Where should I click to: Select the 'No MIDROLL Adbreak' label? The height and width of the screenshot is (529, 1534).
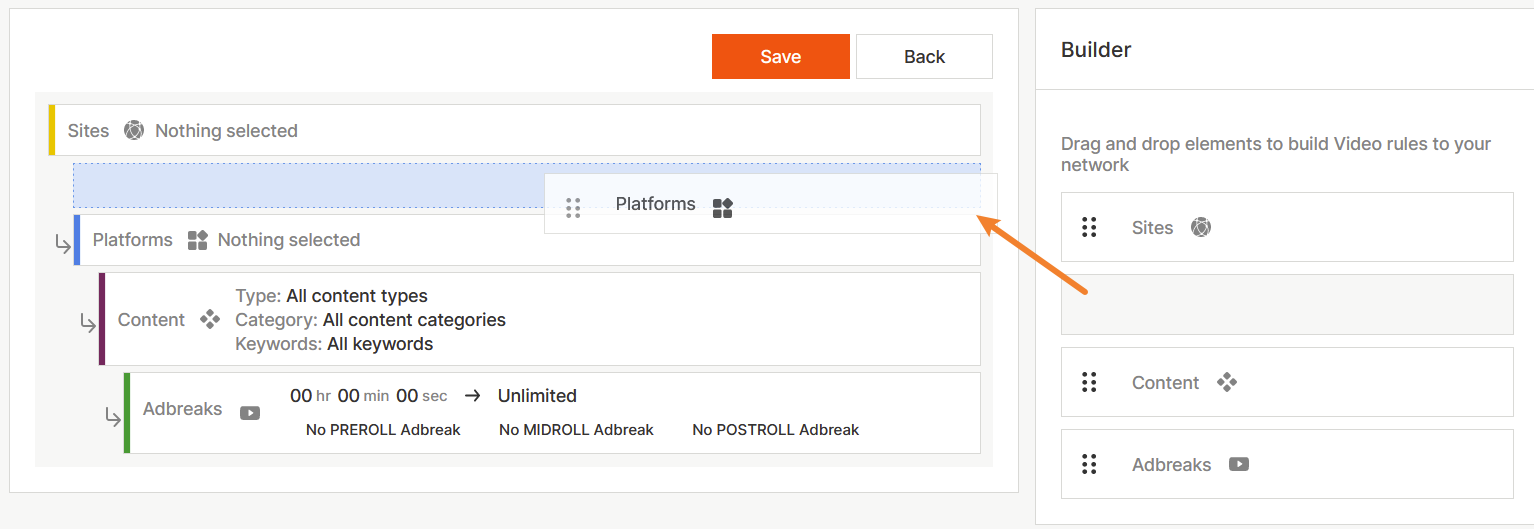tap(576, 430)
